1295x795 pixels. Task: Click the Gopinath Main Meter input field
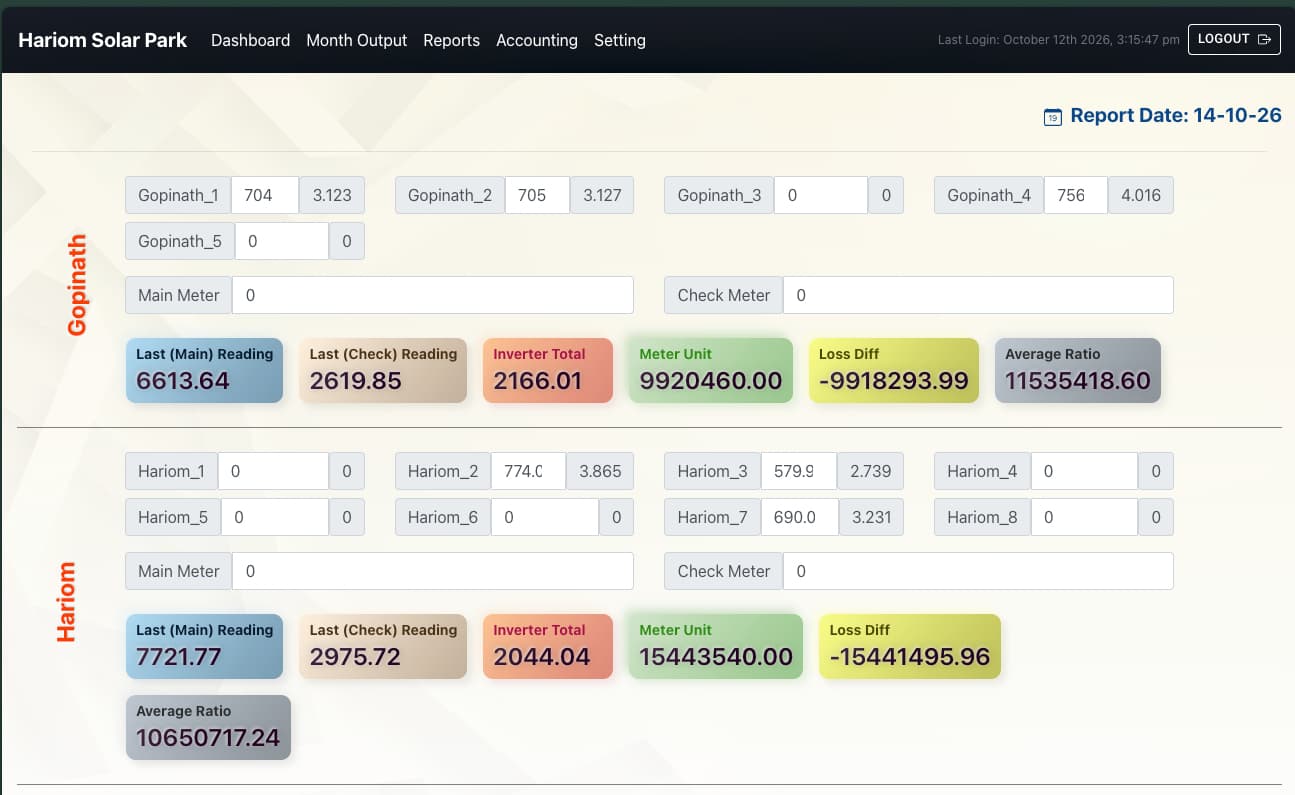[x=433, y=295]
